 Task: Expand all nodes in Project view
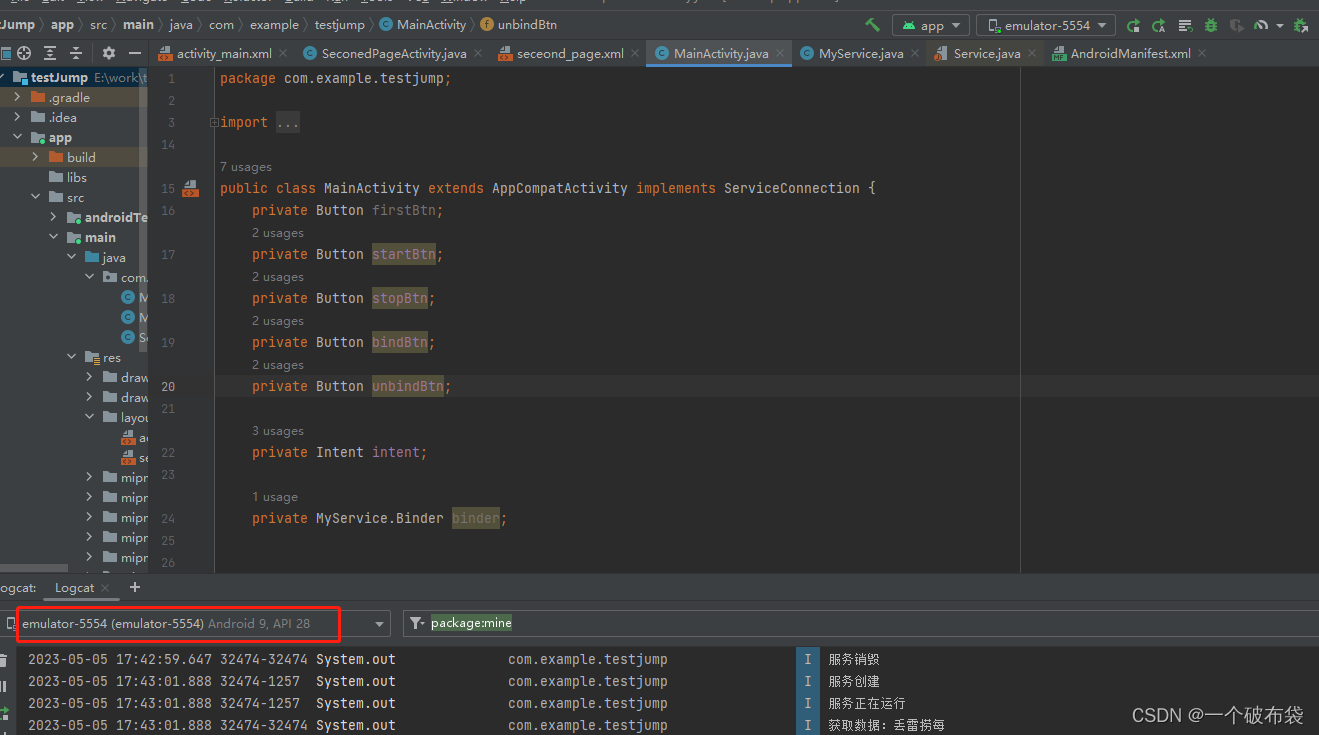(x=50, y=53)
